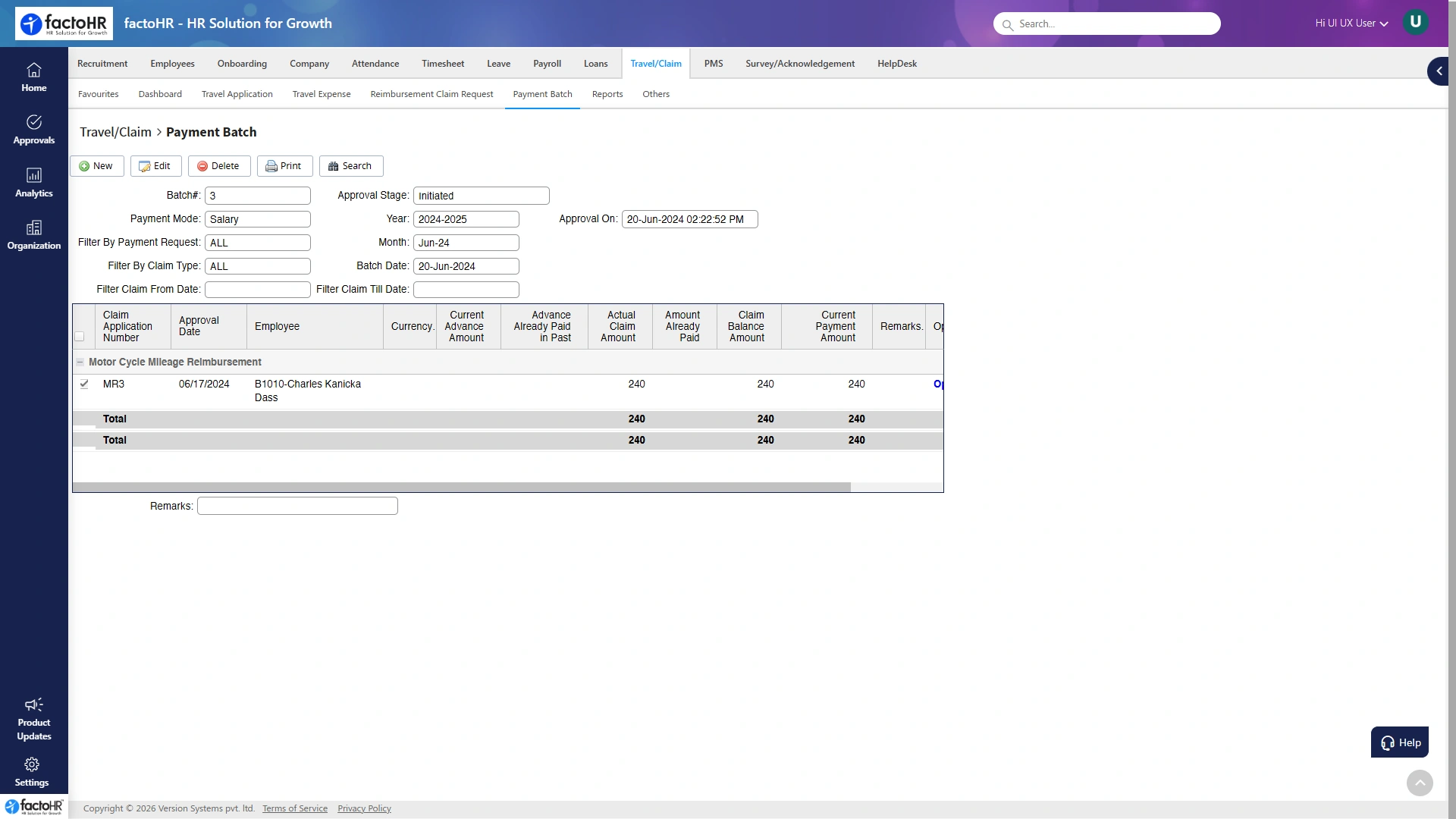Open the Attendance menu
The height and width of the screenshot is (819, 1456).
click(375, 64)
